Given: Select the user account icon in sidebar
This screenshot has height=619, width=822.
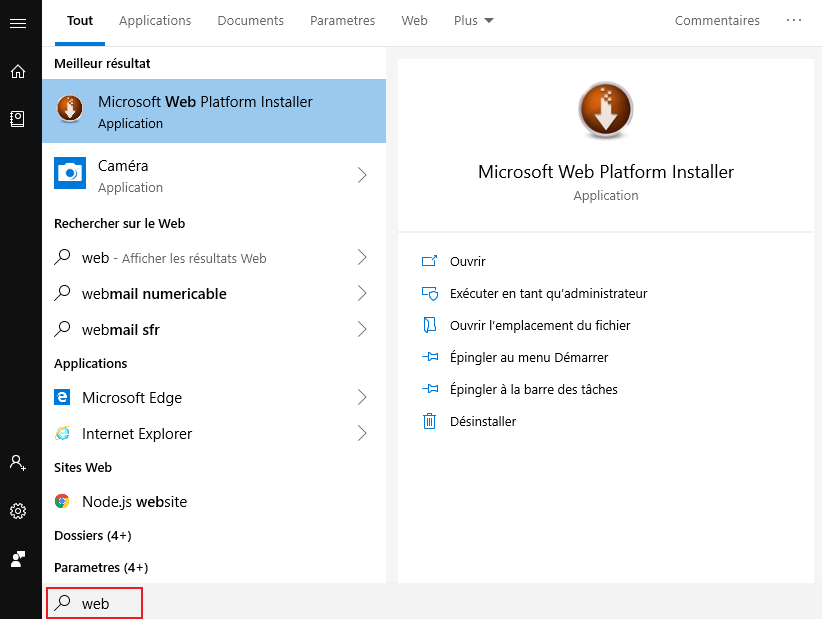Looking at the screenshot, I should 18,463.
